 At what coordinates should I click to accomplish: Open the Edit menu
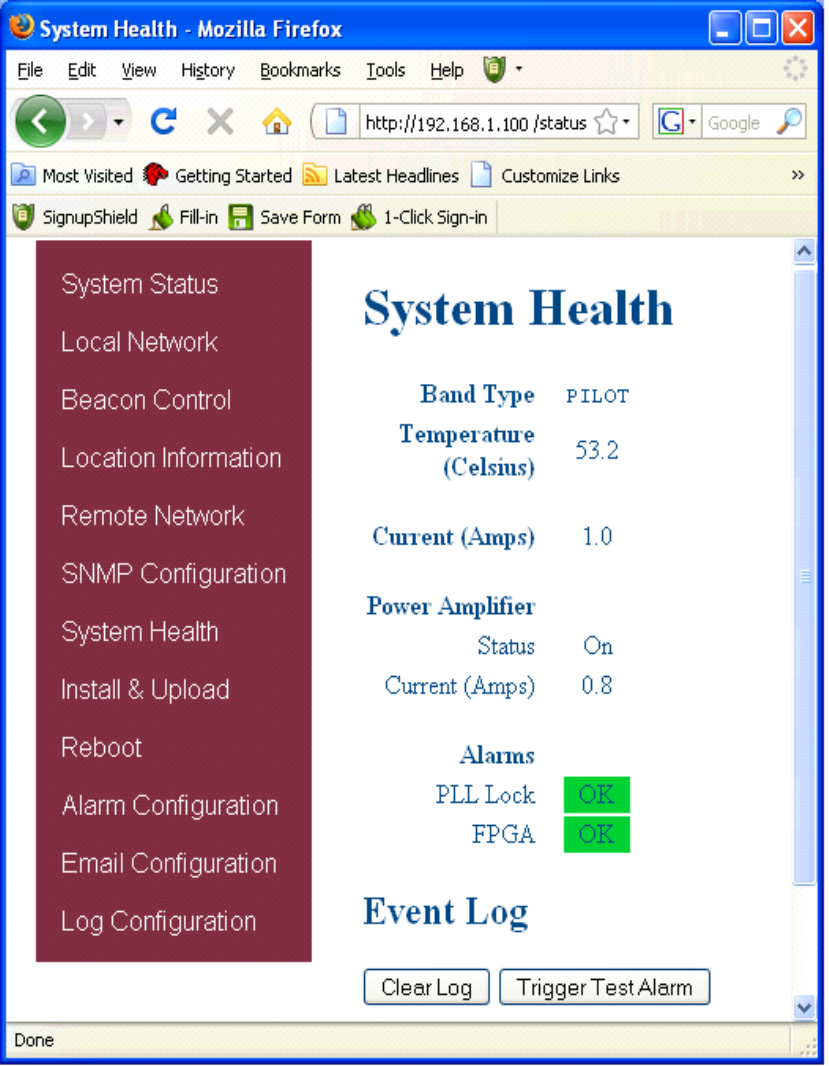[x=82, y=70]
